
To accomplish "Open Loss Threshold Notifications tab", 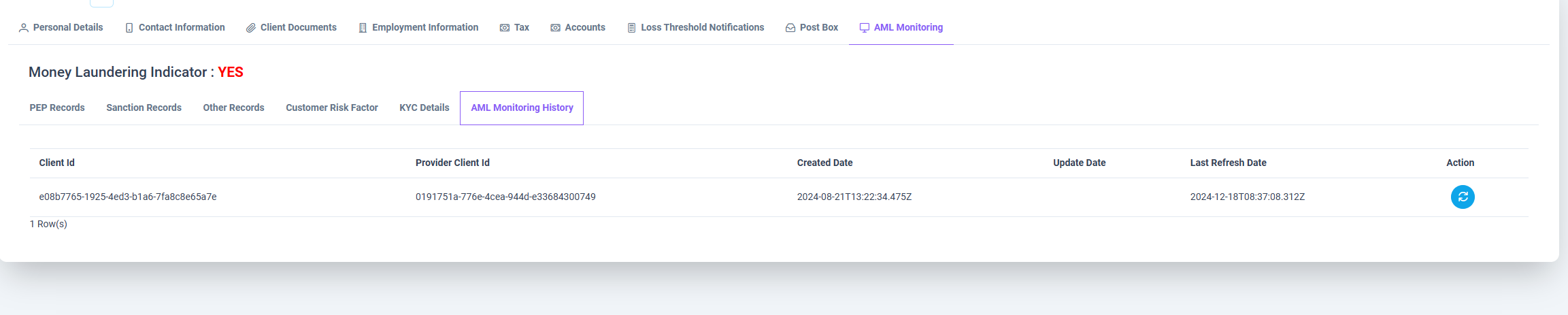I will click(x=695, y=28).
